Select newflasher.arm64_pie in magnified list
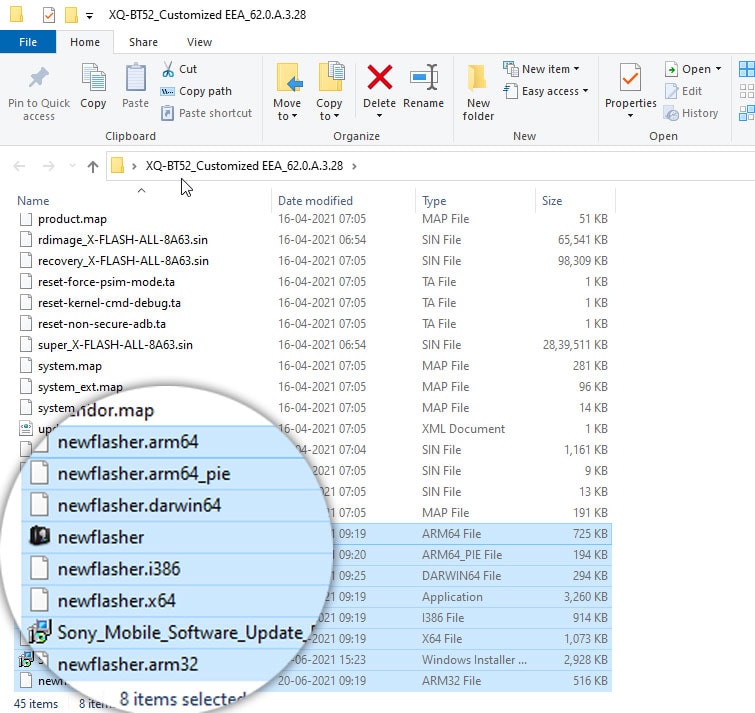Screen dimensions: 755x713 click(x=144, y=474)
